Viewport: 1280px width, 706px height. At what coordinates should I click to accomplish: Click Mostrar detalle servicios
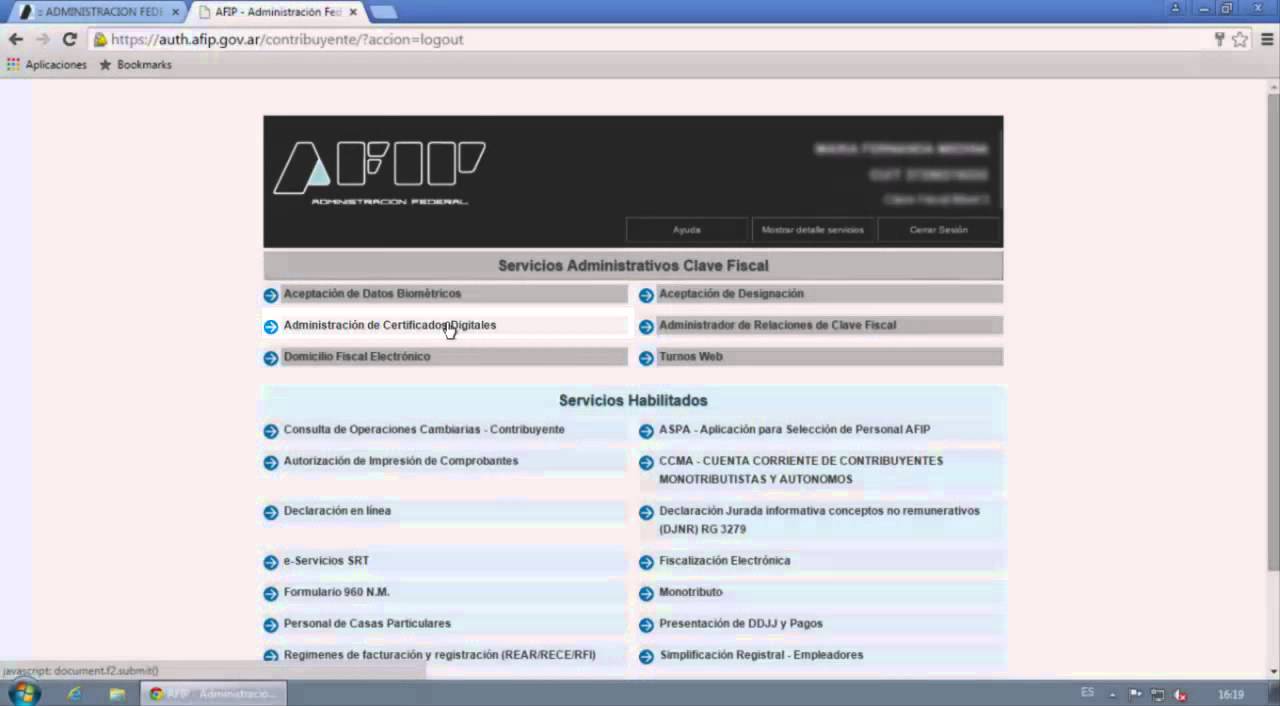coord(812,230)
